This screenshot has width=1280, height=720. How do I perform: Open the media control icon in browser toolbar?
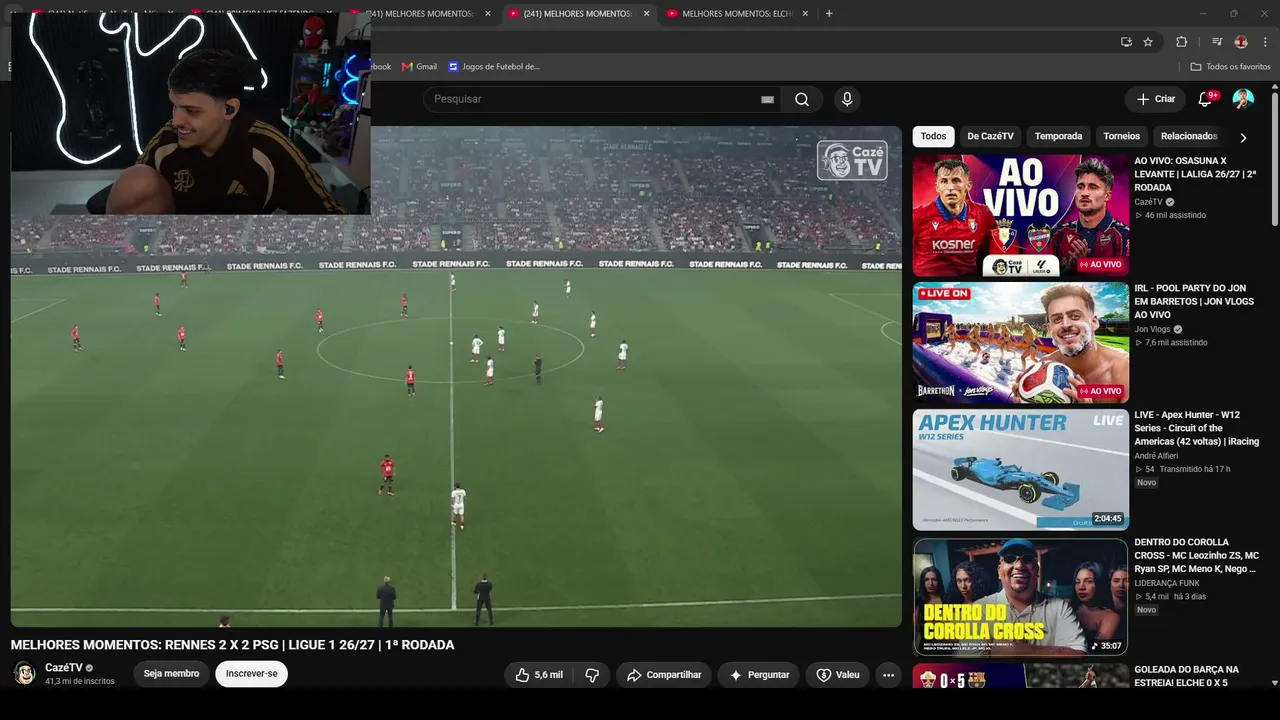(1216, 42)
